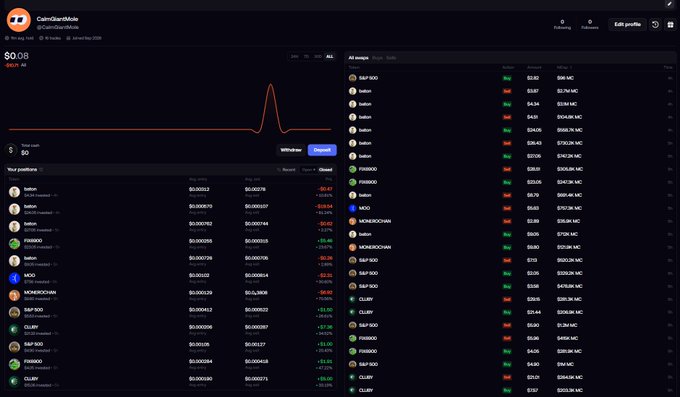The image size is (680, 397).
Task: Switch chart range to 30D
Action: click(x=318, y=56)
